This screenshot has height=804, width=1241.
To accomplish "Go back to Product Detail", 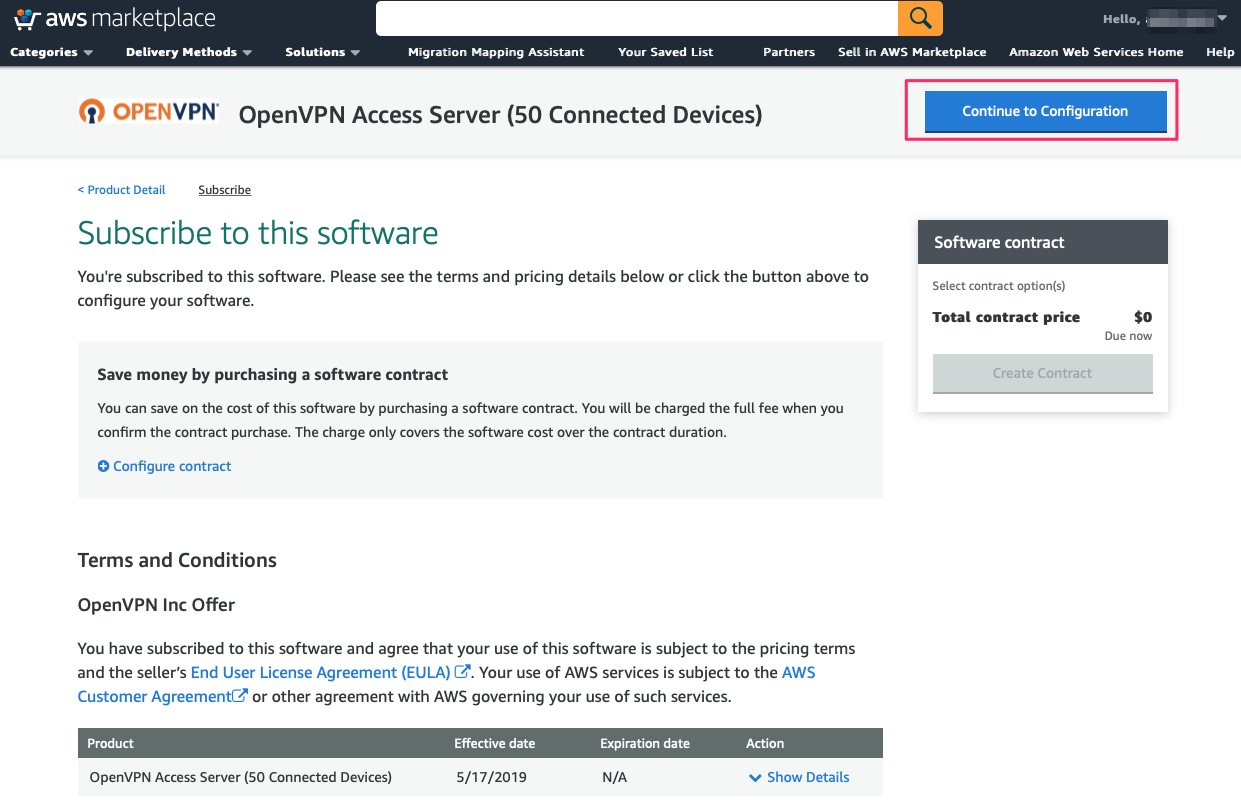I will tap(122, 190).
